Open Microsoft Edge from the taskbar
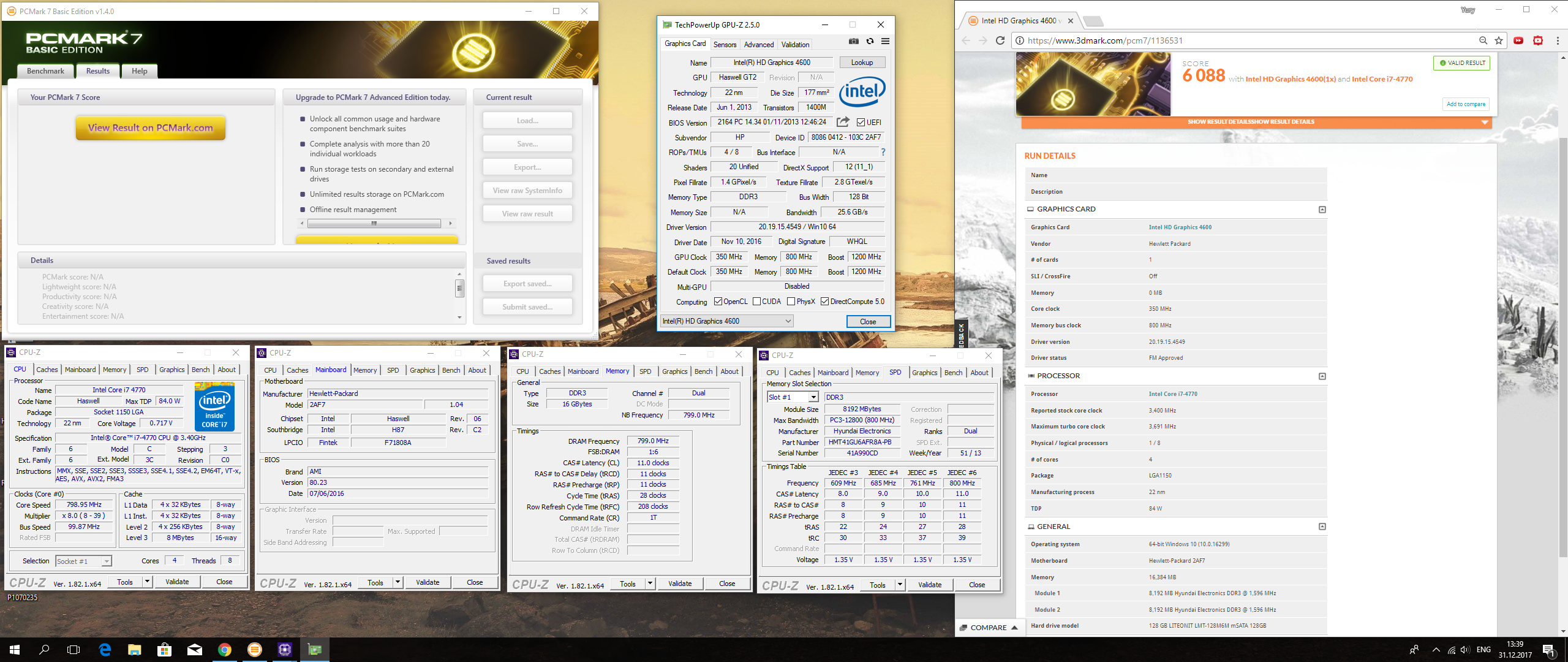 point(105,650)
